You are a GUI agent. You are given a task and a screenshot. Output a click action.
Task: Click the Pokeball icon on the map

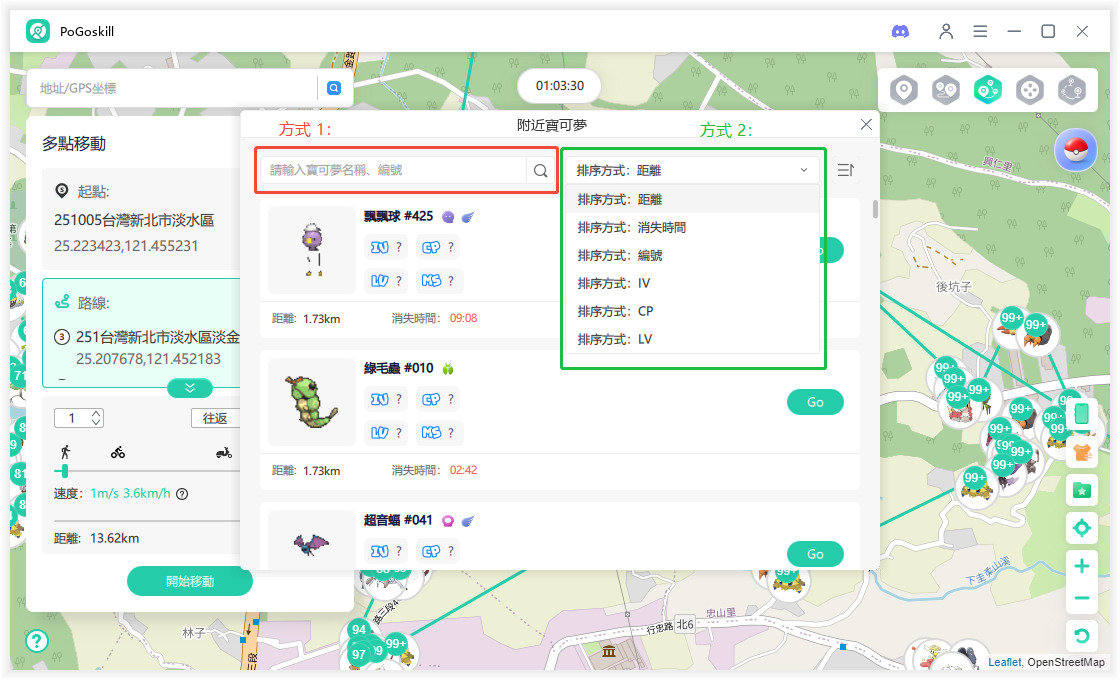(x=1076, y=150)
